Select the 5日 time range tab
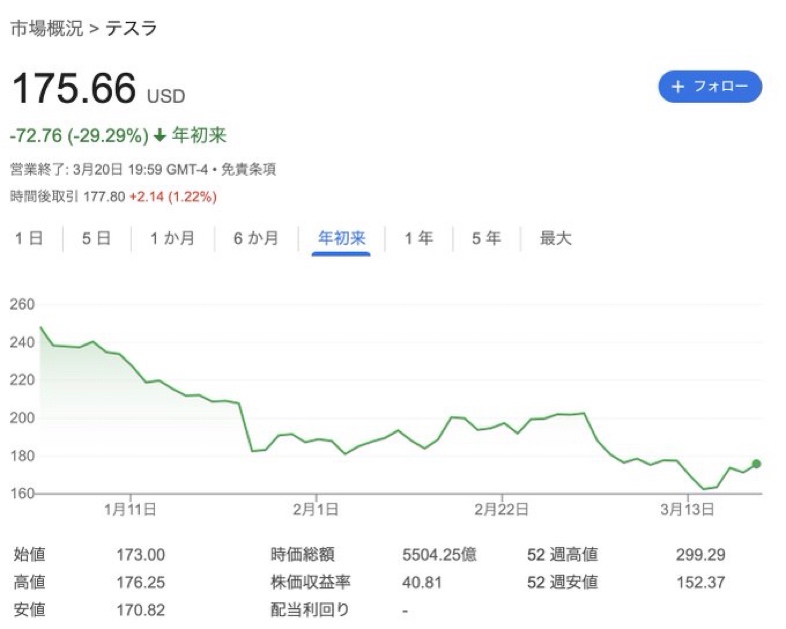The image size is (786, 629). point(96,239)
